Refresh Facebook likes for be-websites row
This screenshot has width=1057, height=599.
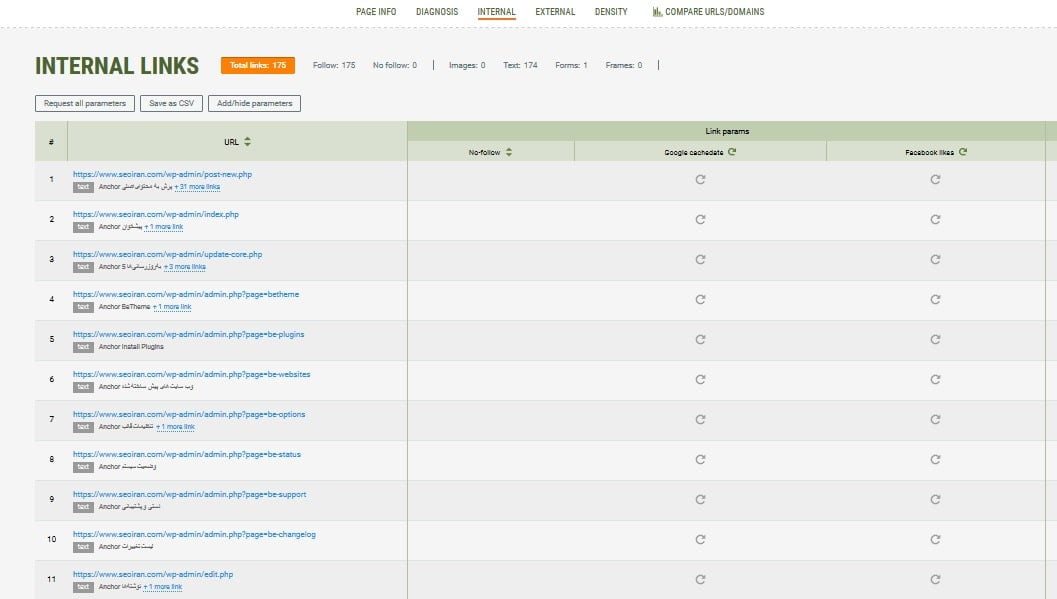pyautogui.click(x=935, y=379)
